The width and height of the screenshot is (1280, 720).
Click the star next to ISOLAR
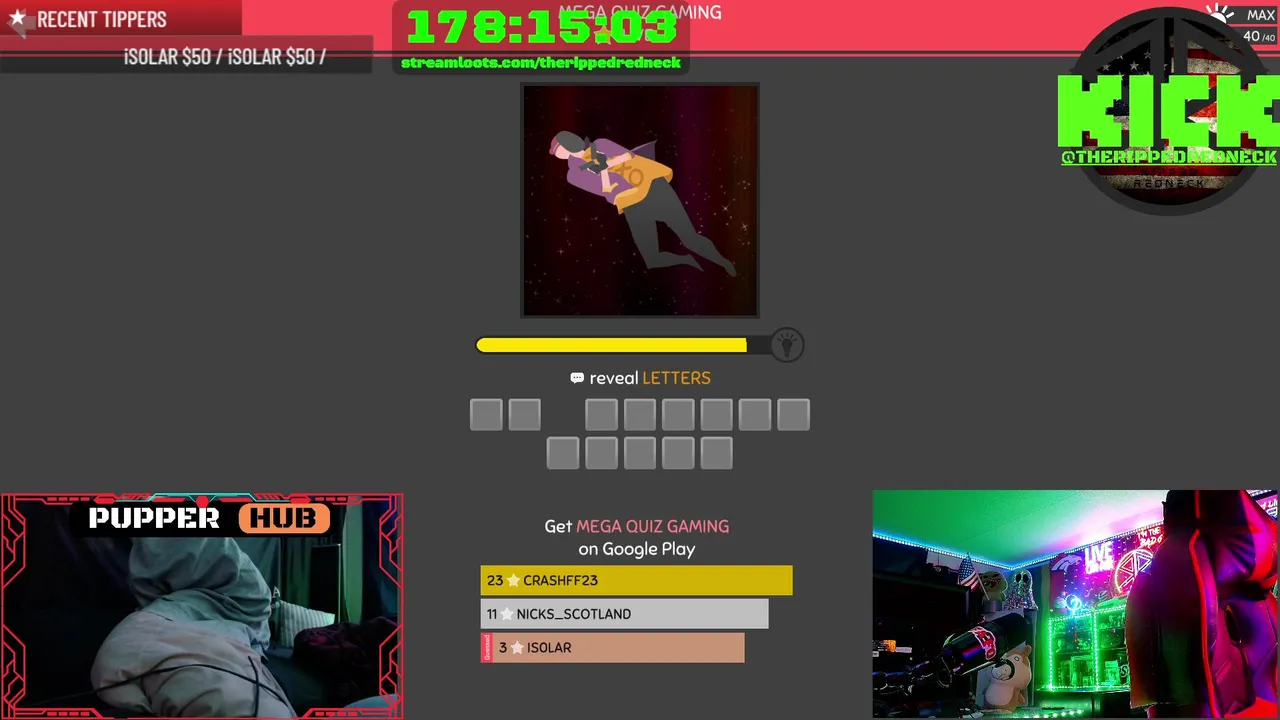coord(516,648)
